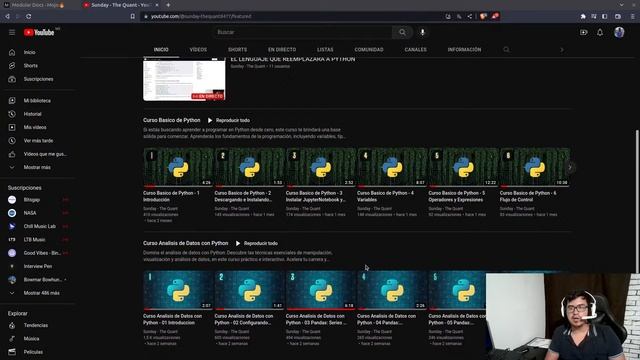Open Curso Basico de Python 1 Introducción thumbnail
This screenshot has width=640, height=360.
pyautogui.click(x=178, y=167)
